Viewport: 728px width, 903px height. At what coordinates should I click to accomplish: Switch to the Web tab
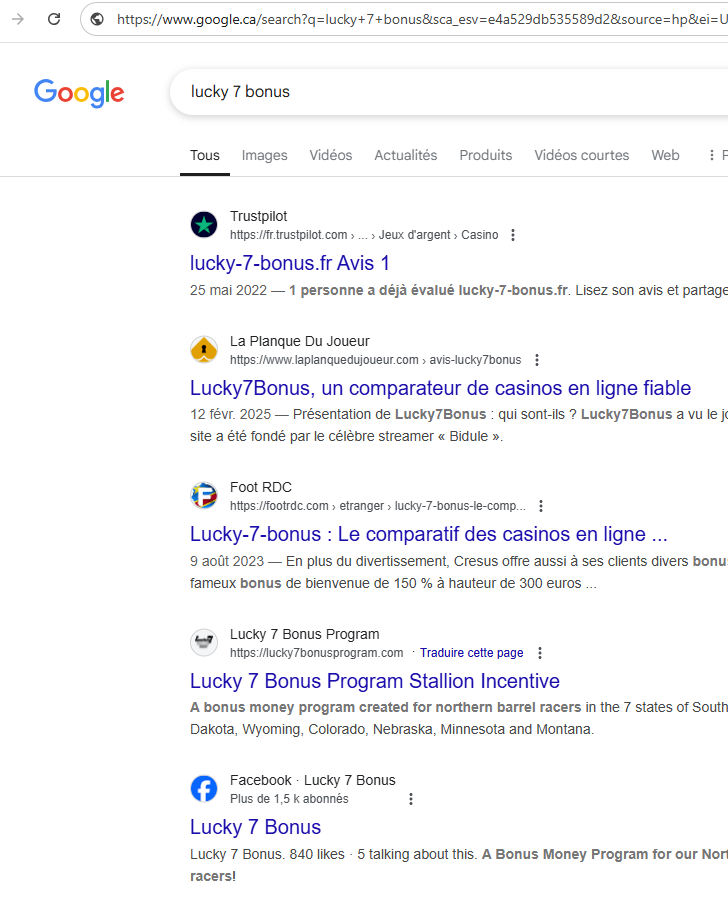point(665,155)
